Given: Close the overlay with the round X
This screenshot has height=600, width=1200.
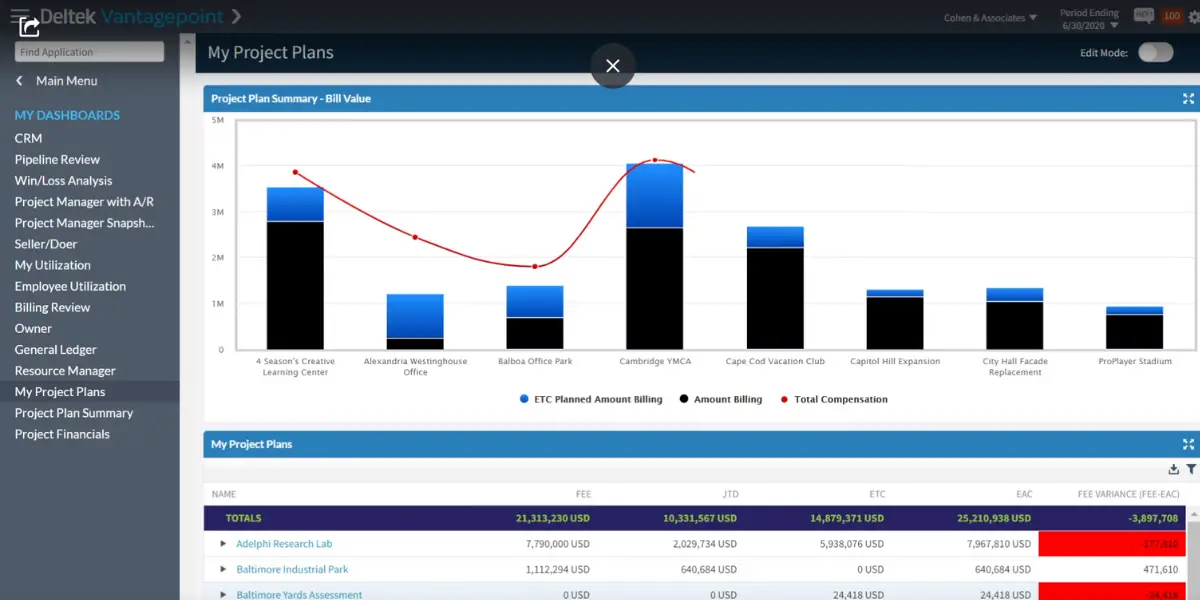Looking at the screenshot, I should (613, 66).
